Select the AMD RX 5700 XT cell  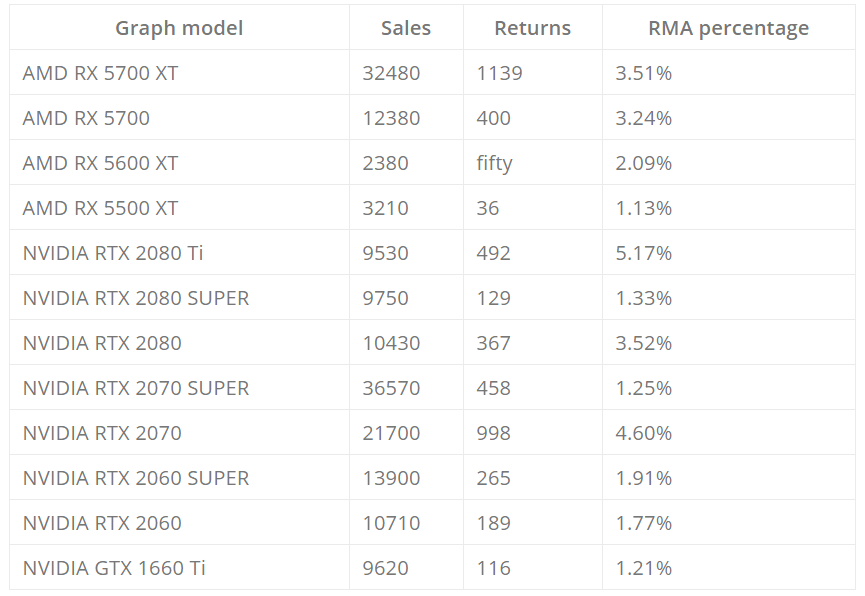[100, 73]
